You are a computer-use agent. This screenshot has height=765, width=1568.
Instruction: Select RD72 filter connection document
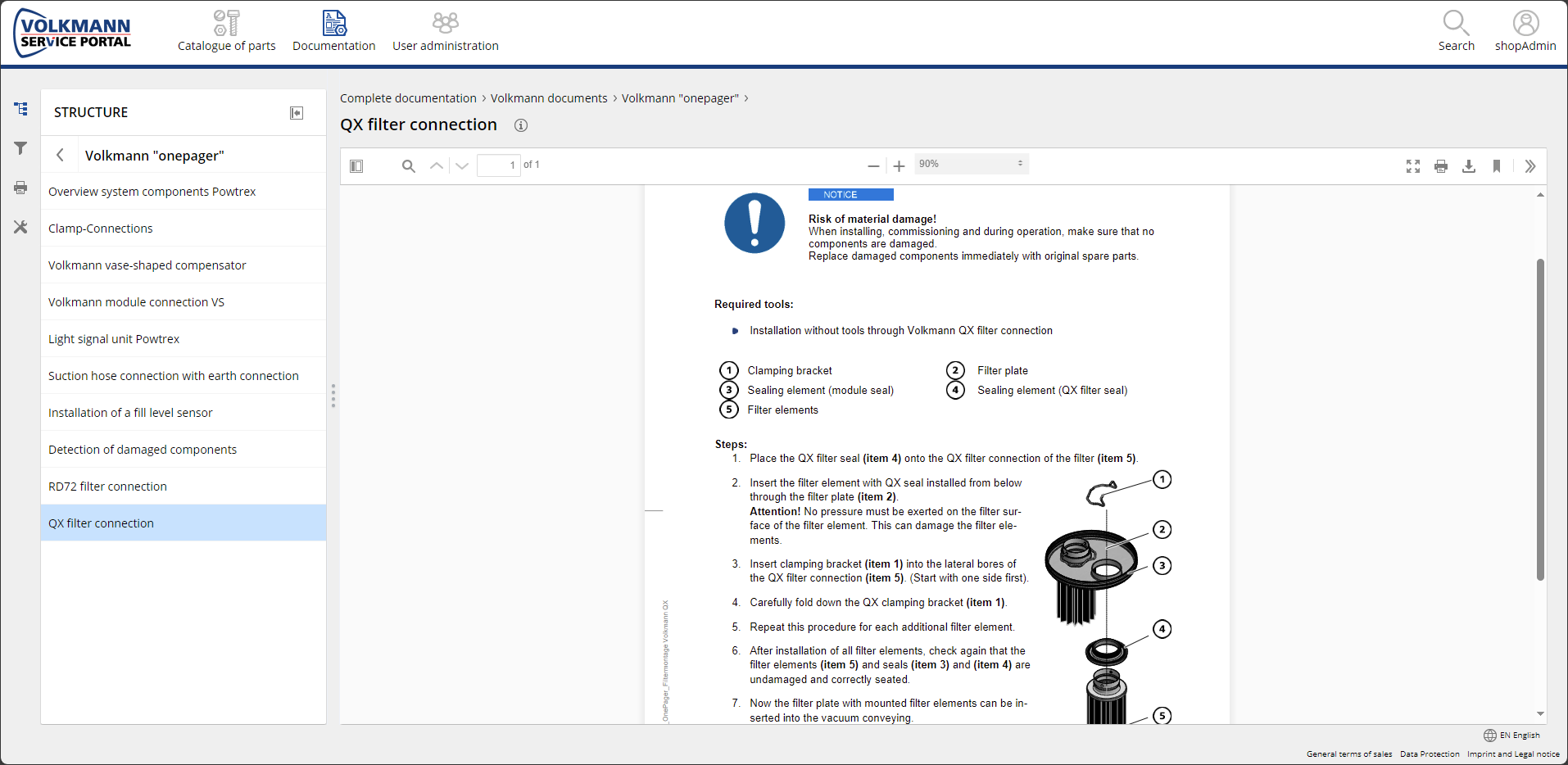[107, 487]
